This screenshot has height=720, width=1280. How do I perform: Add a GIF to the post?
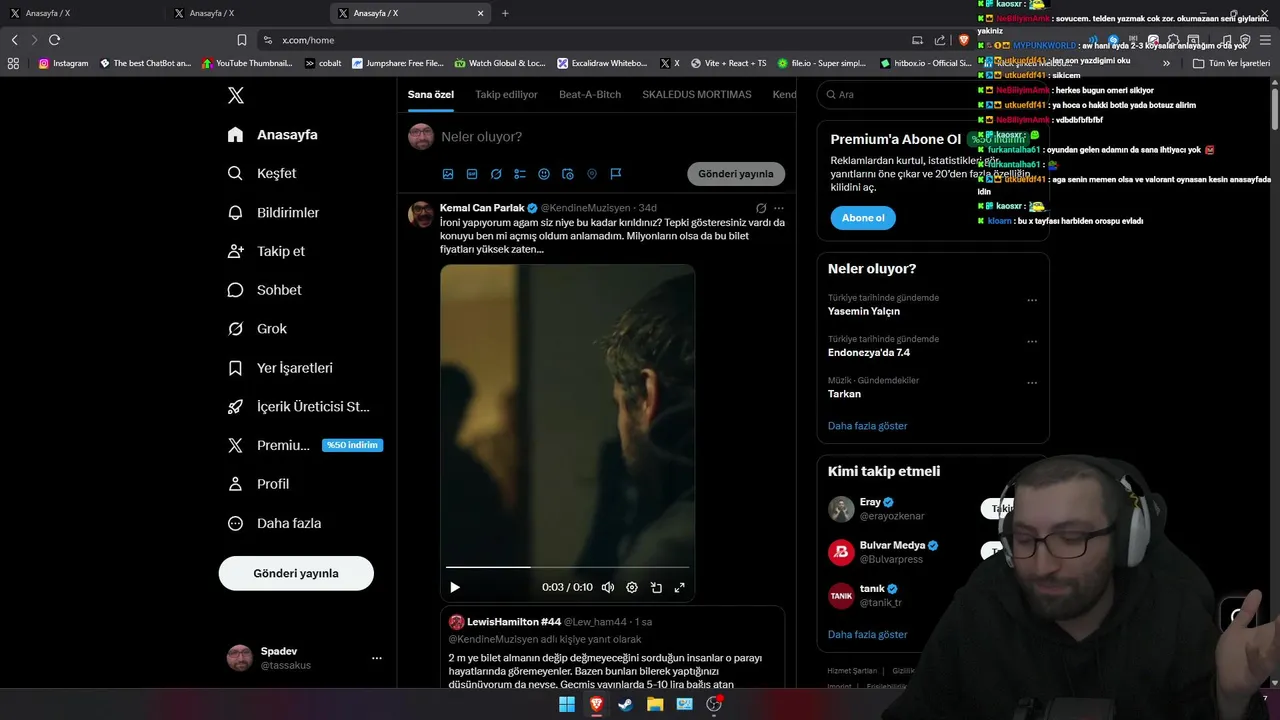click(472, 174)
